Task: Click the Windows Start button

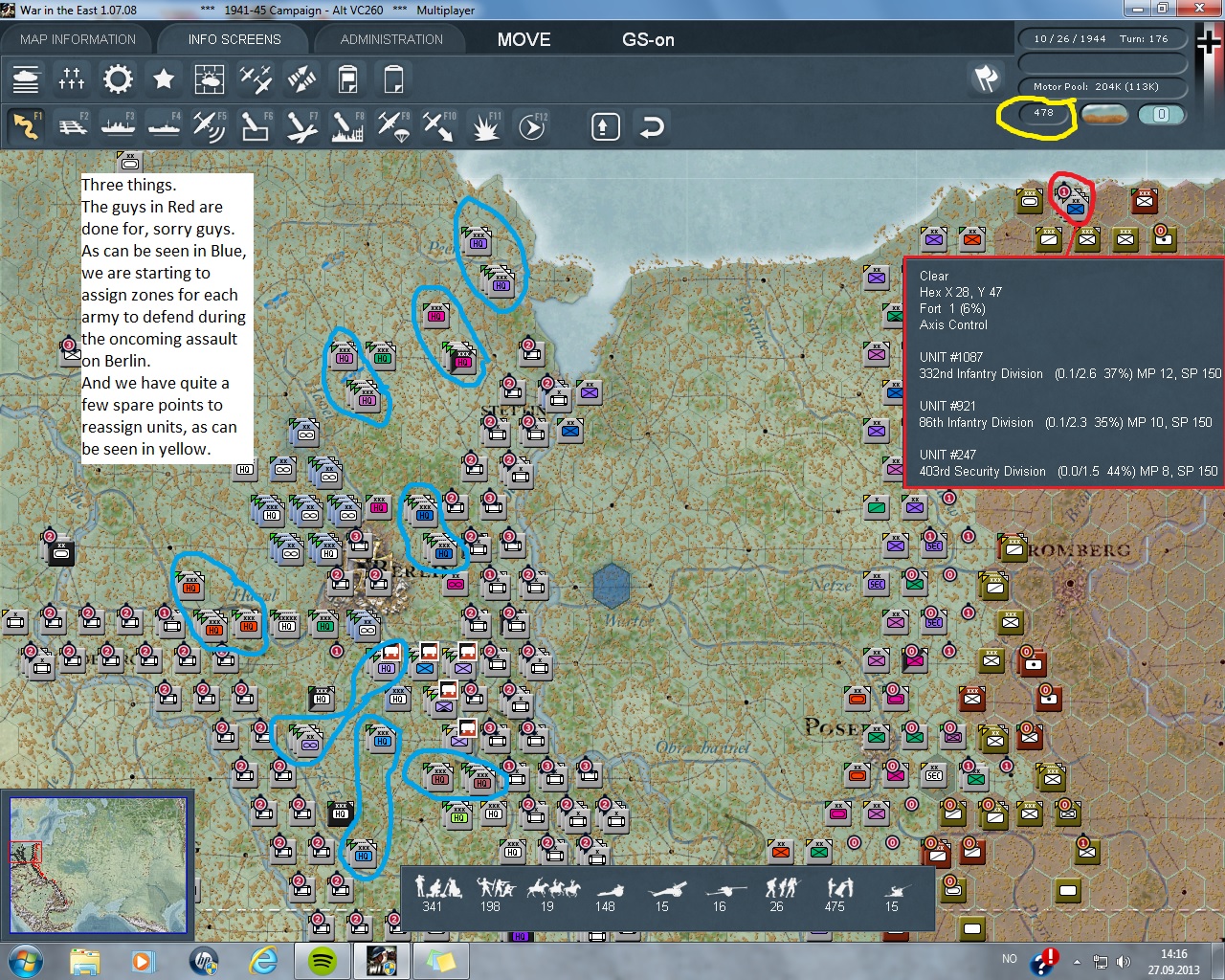Action: click(x=26, y=960)
